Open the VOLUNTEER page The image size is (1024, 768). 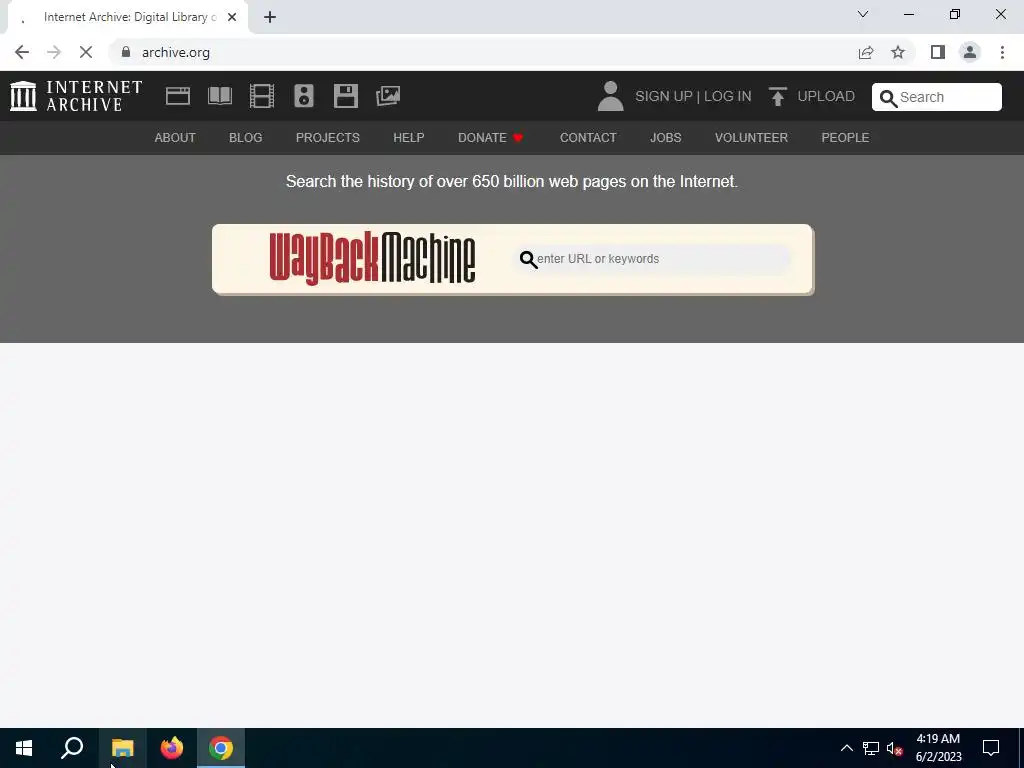click(751, 138)
